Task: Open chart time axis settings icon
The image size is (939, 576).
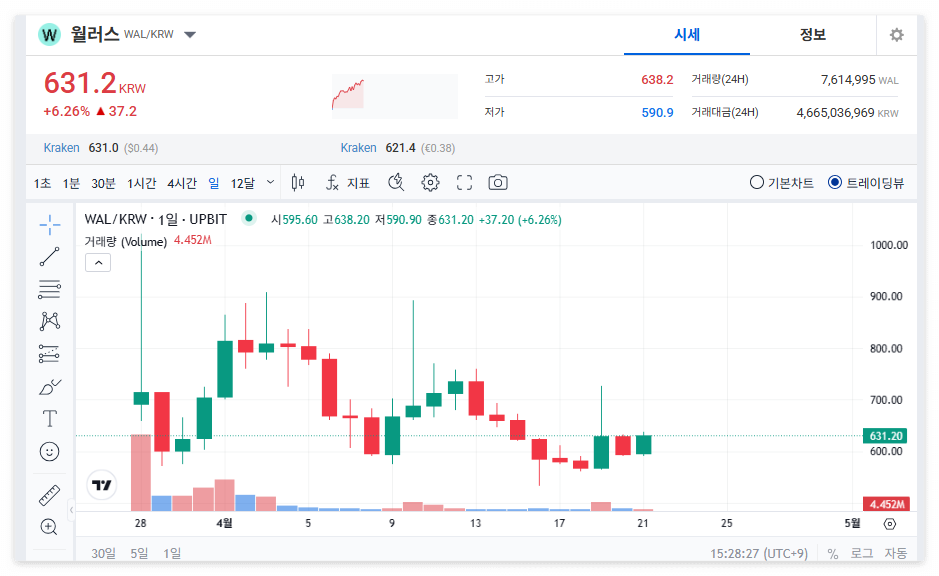Action: click(x=890, y=524)
